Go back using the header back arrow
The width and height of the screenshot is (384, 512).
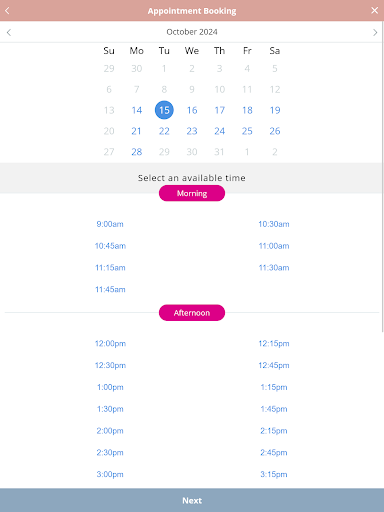point(7,11)
